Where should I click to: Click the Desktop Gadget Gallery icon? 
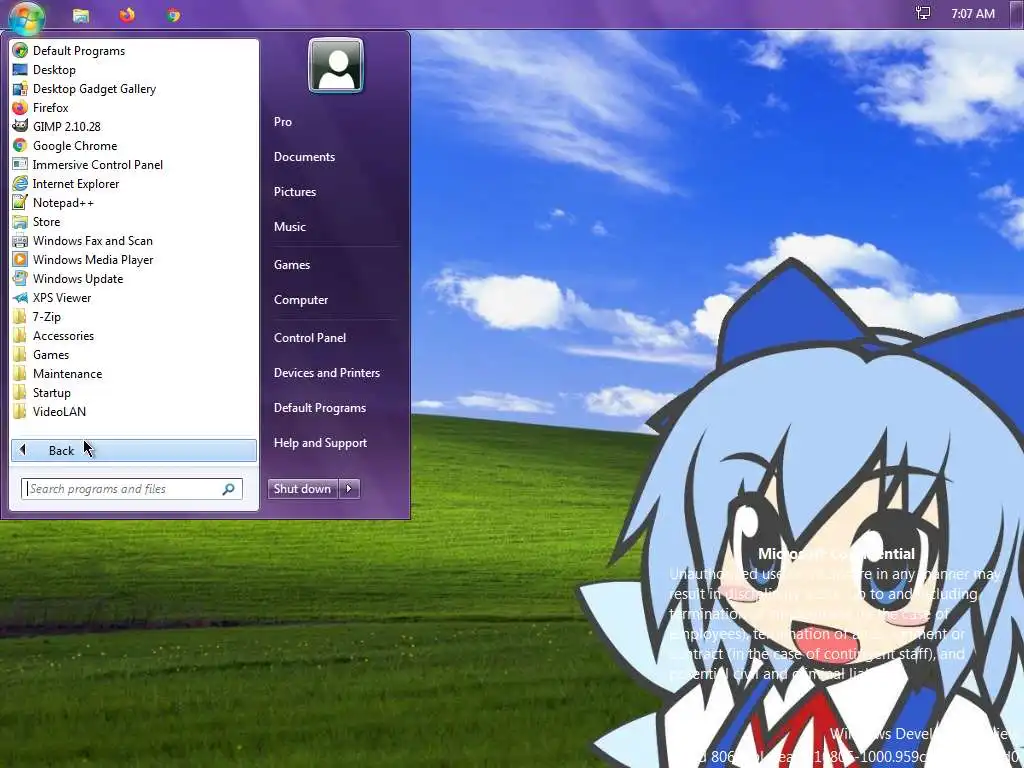[x=20, y=88]
